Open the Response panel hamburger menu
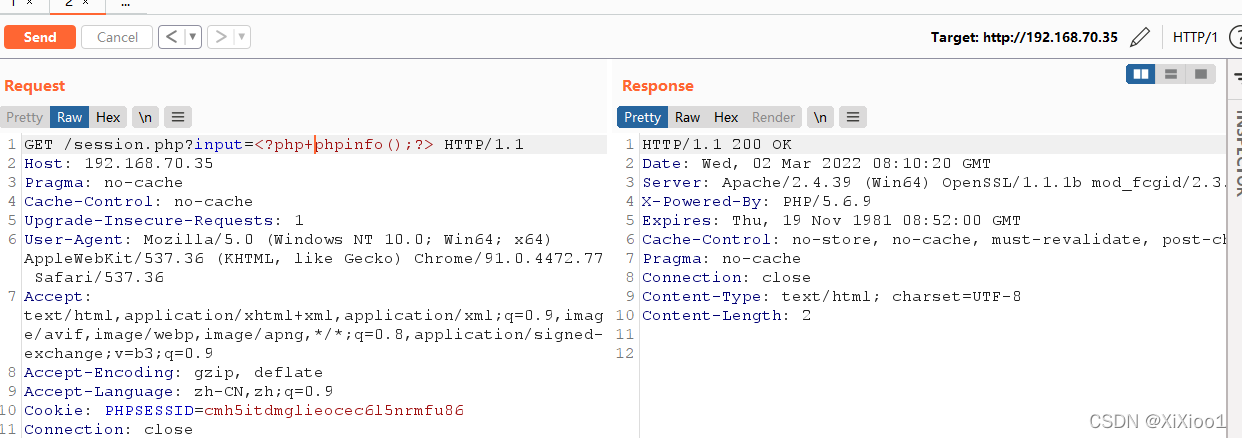 pos(853,117)
